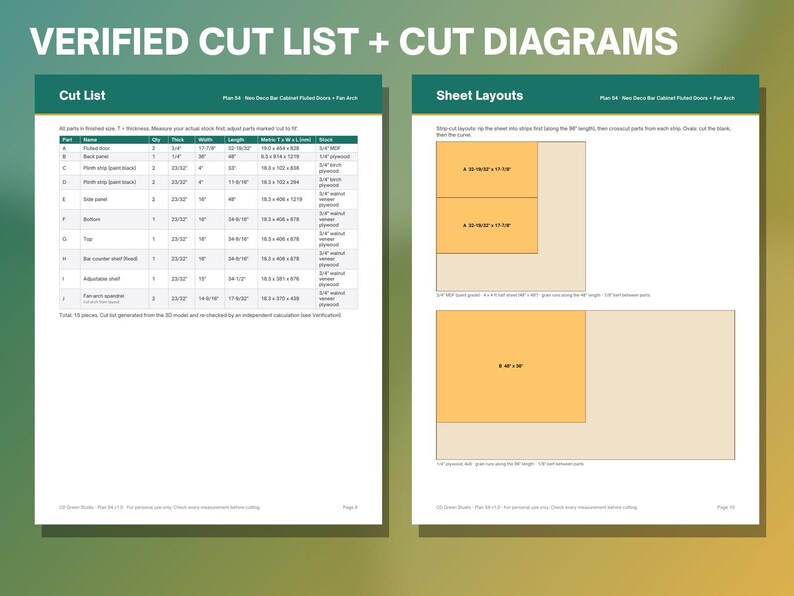Click the '3/4" MDF (paint grade)' sheet caption
Image resolution: width=794 pixels, height=596 pixels.
pos(543,295)
